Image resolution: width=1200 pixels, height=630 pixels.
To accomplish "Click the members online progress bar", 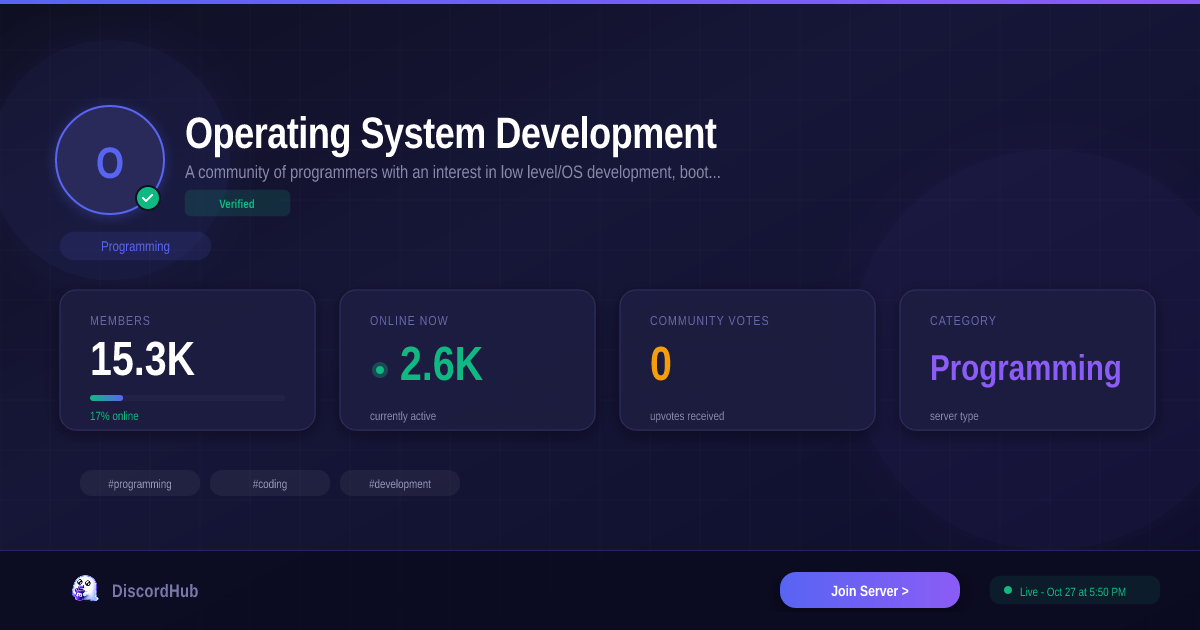I will coord(188,398).
